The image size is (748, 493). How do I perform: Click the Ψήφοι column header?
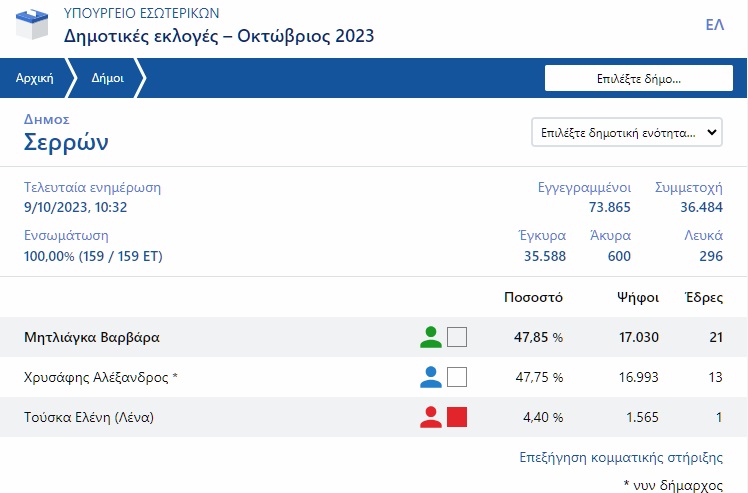638,297
